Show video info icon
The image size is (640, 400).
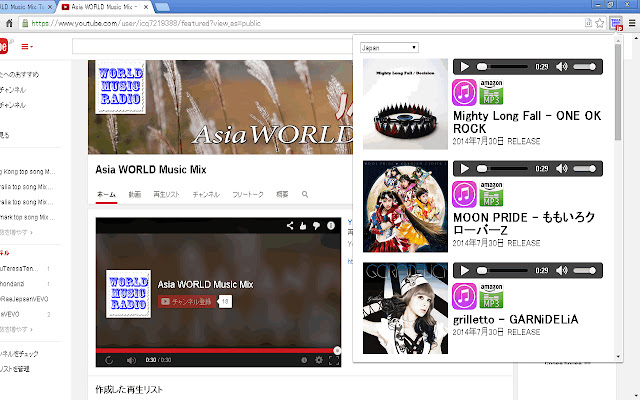click(331, 225)
